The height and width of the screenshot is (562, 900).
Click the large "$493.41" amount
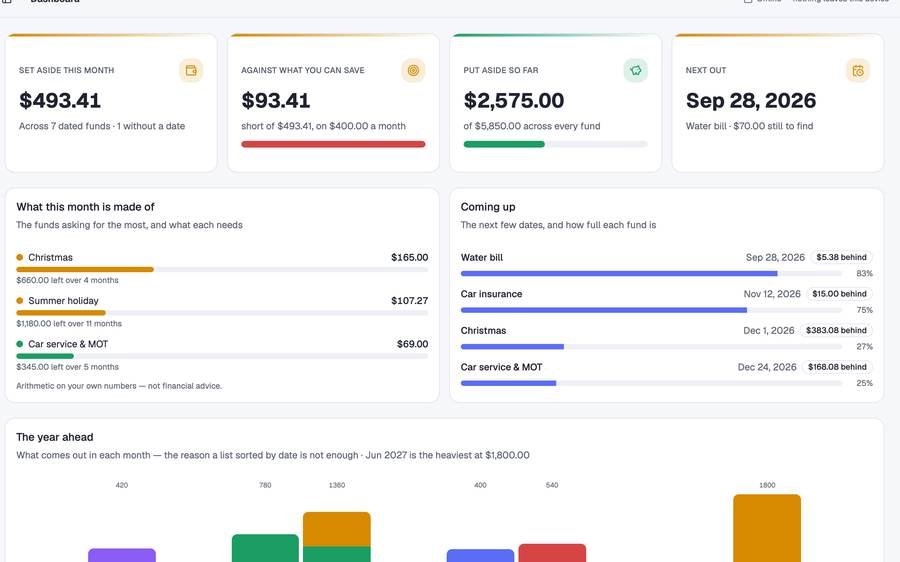(60, 100)
